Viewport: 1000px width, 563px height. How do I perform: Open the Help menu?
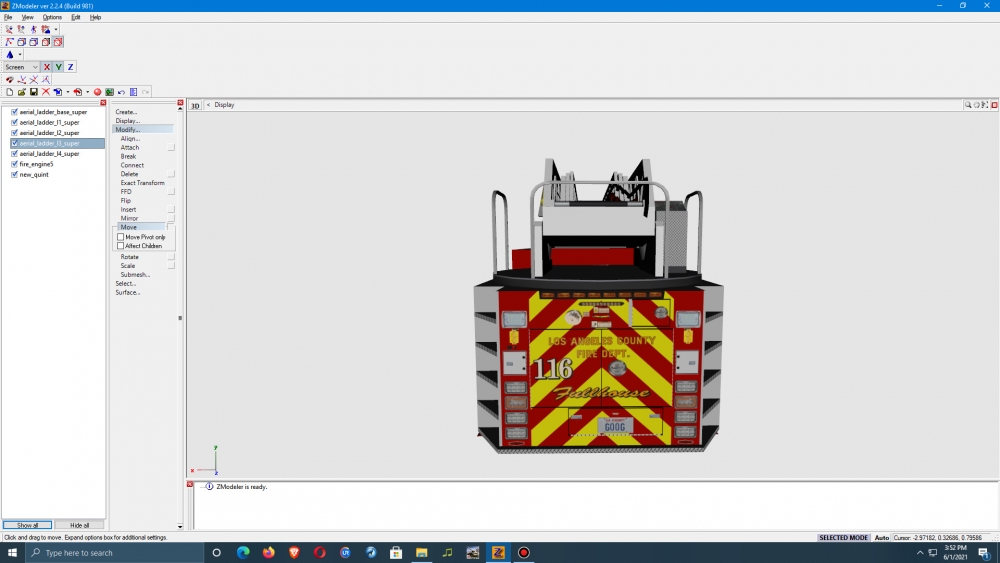coord(95,17)
